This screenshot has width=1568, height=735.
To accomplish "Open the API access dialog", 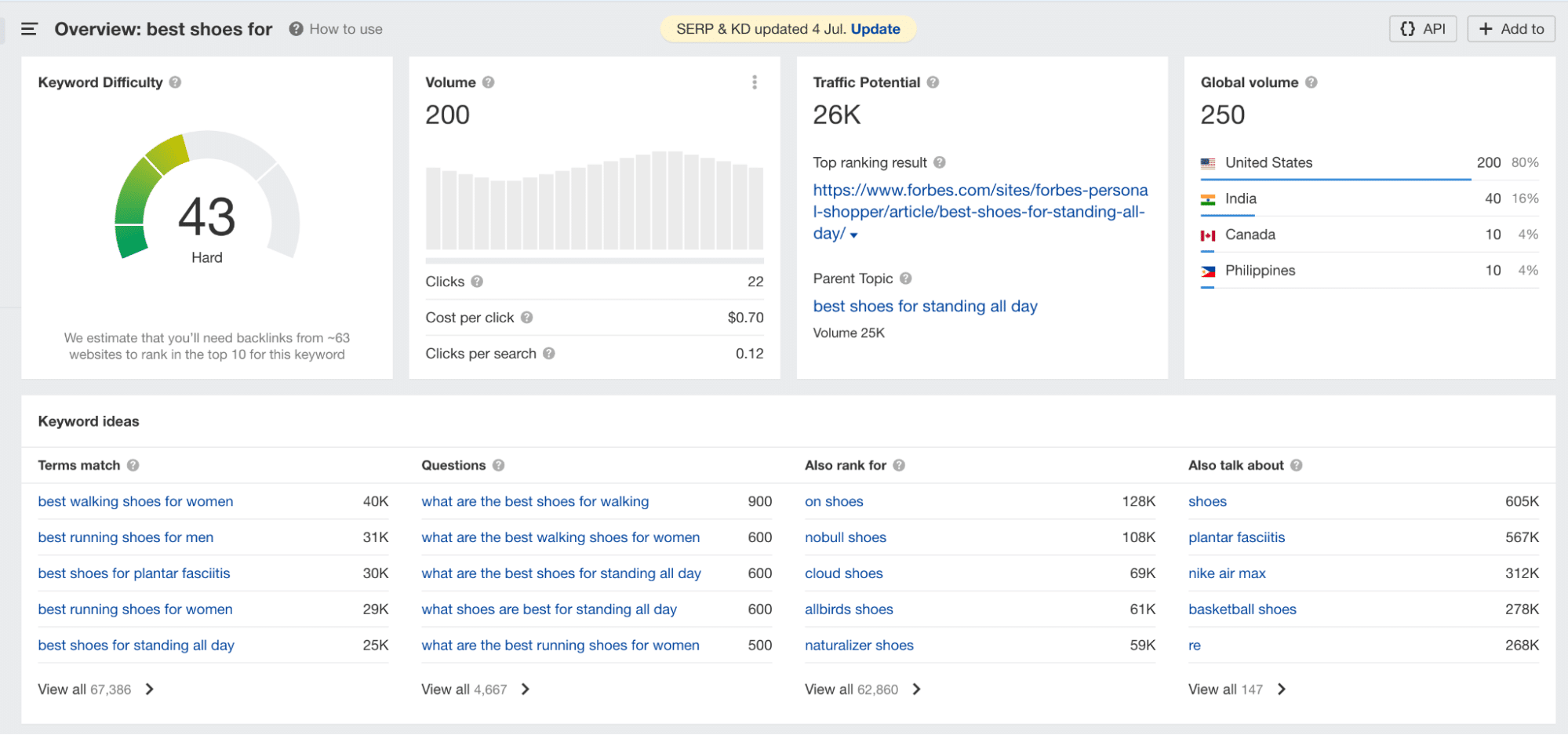I will click(1422, 28).
